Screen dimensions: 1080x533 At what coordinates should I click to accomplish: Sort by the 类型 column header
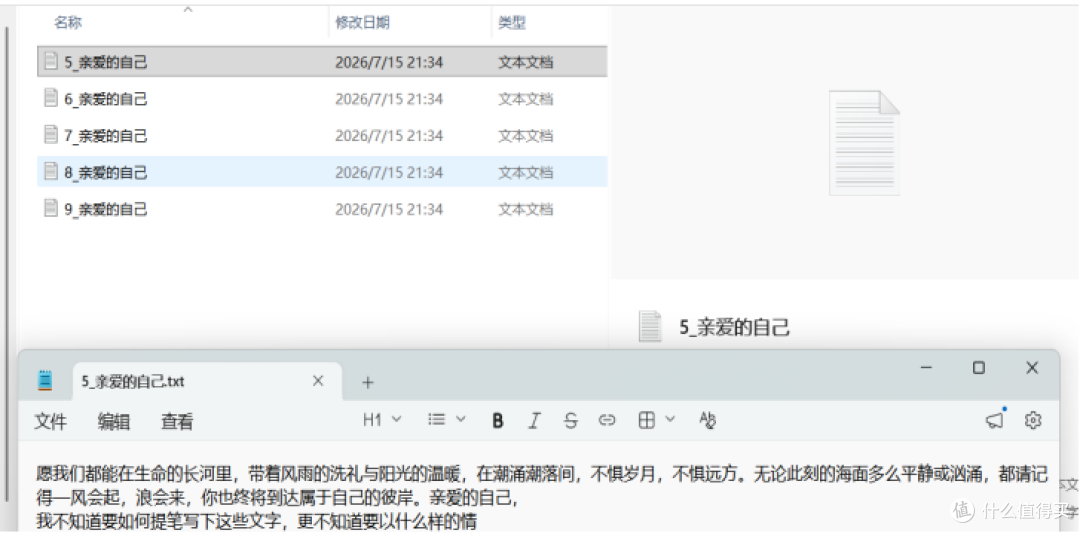[x=512, y=23]
